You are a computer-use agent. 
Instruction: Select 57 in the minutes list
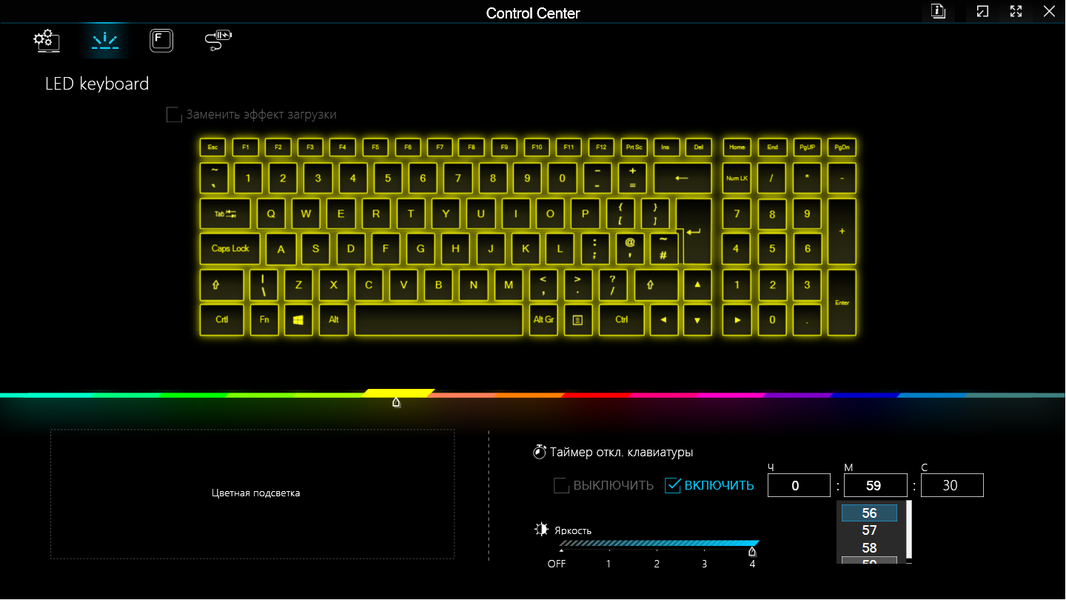[869, 530]
